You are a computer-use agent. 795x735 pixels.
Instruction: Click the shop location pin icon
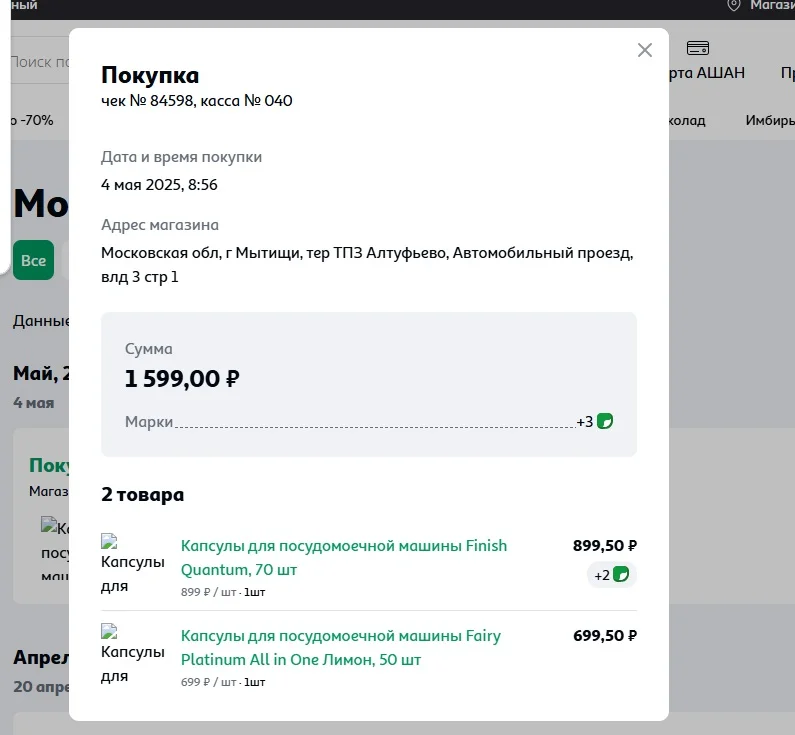pos(734,6)
